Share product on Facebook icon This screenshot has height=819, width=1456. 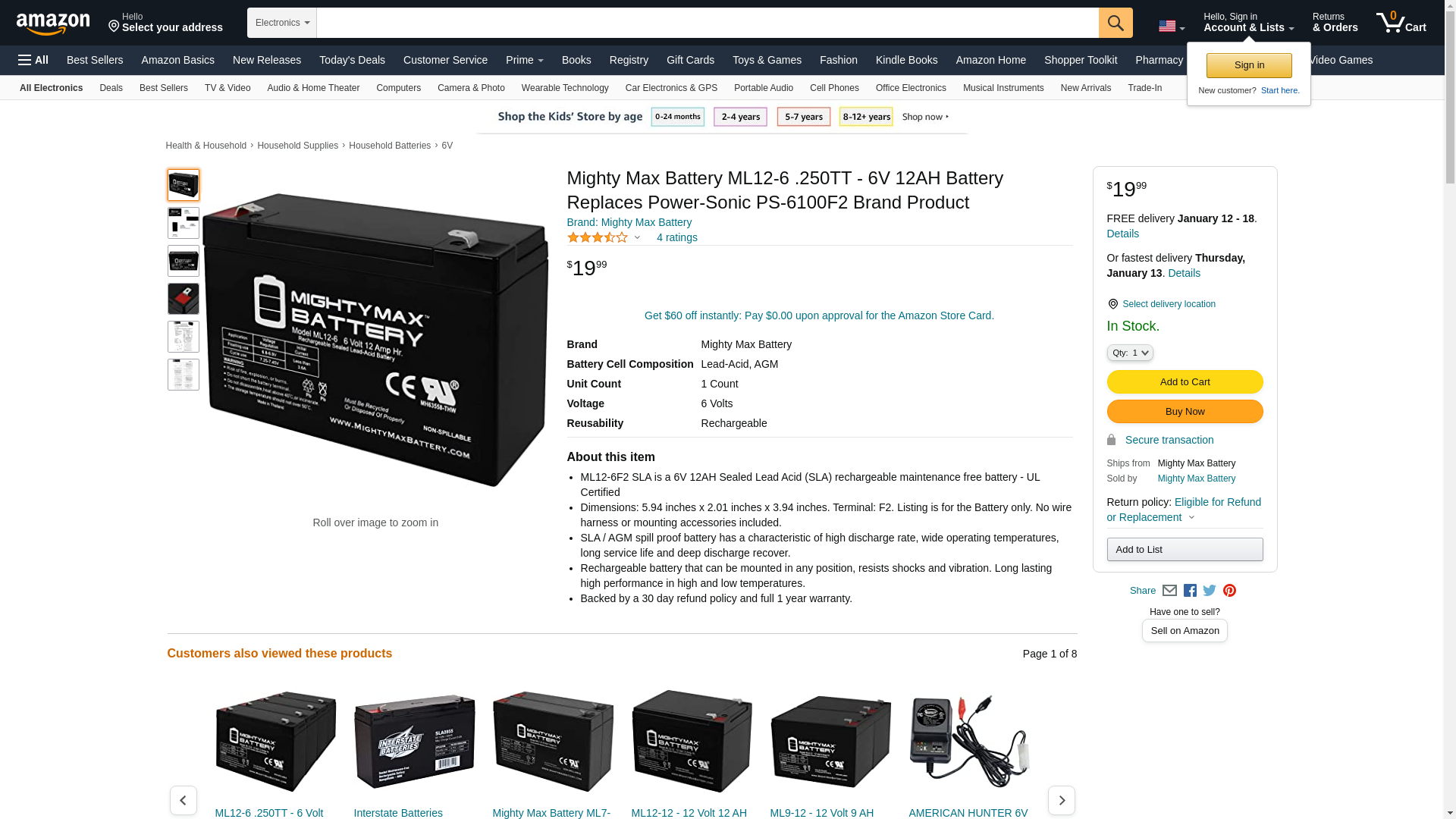(x=1190, y=591)
